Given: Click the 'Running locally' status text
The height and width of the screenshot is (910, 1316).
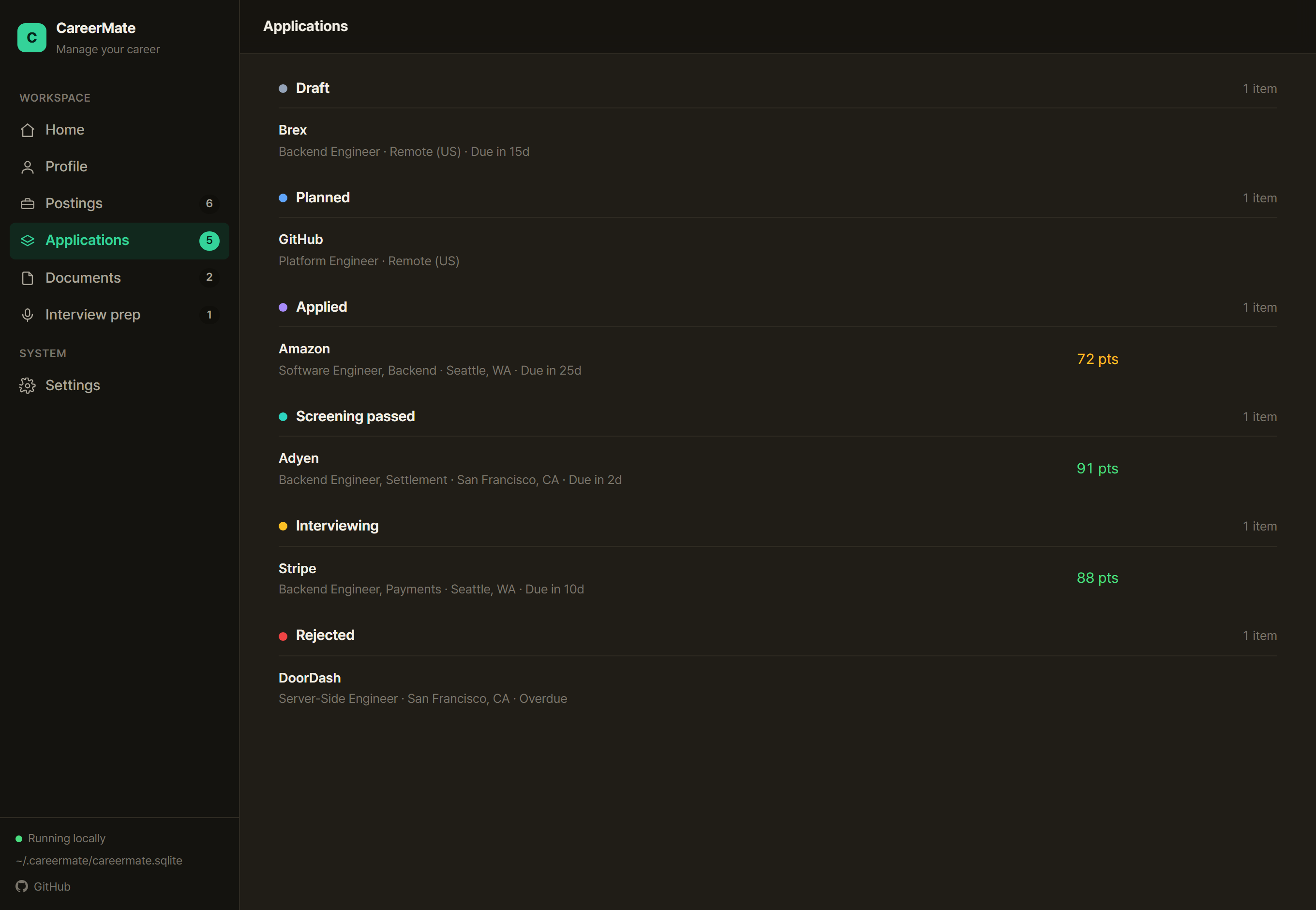Looking at the screenshot, I should [x=67, y=839].
